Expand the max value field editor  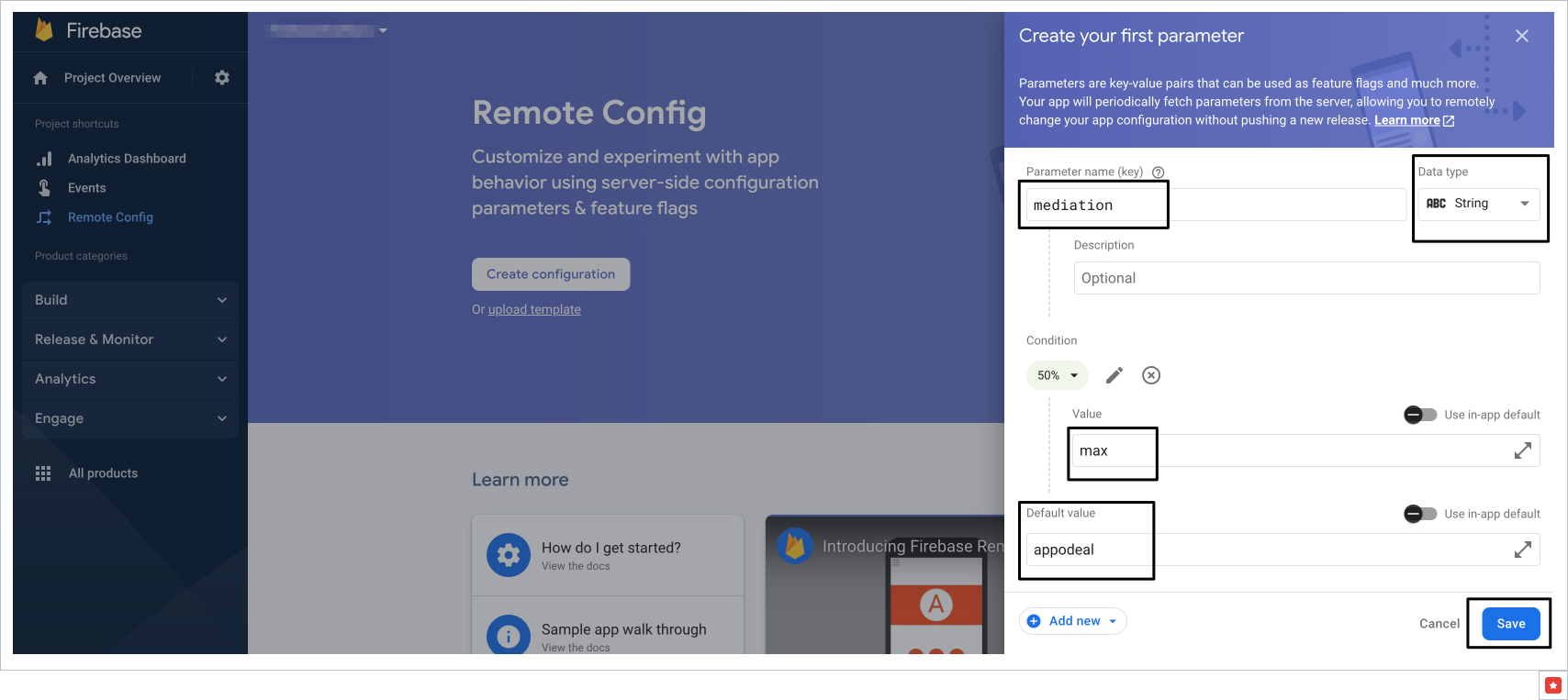point(1522,450)
